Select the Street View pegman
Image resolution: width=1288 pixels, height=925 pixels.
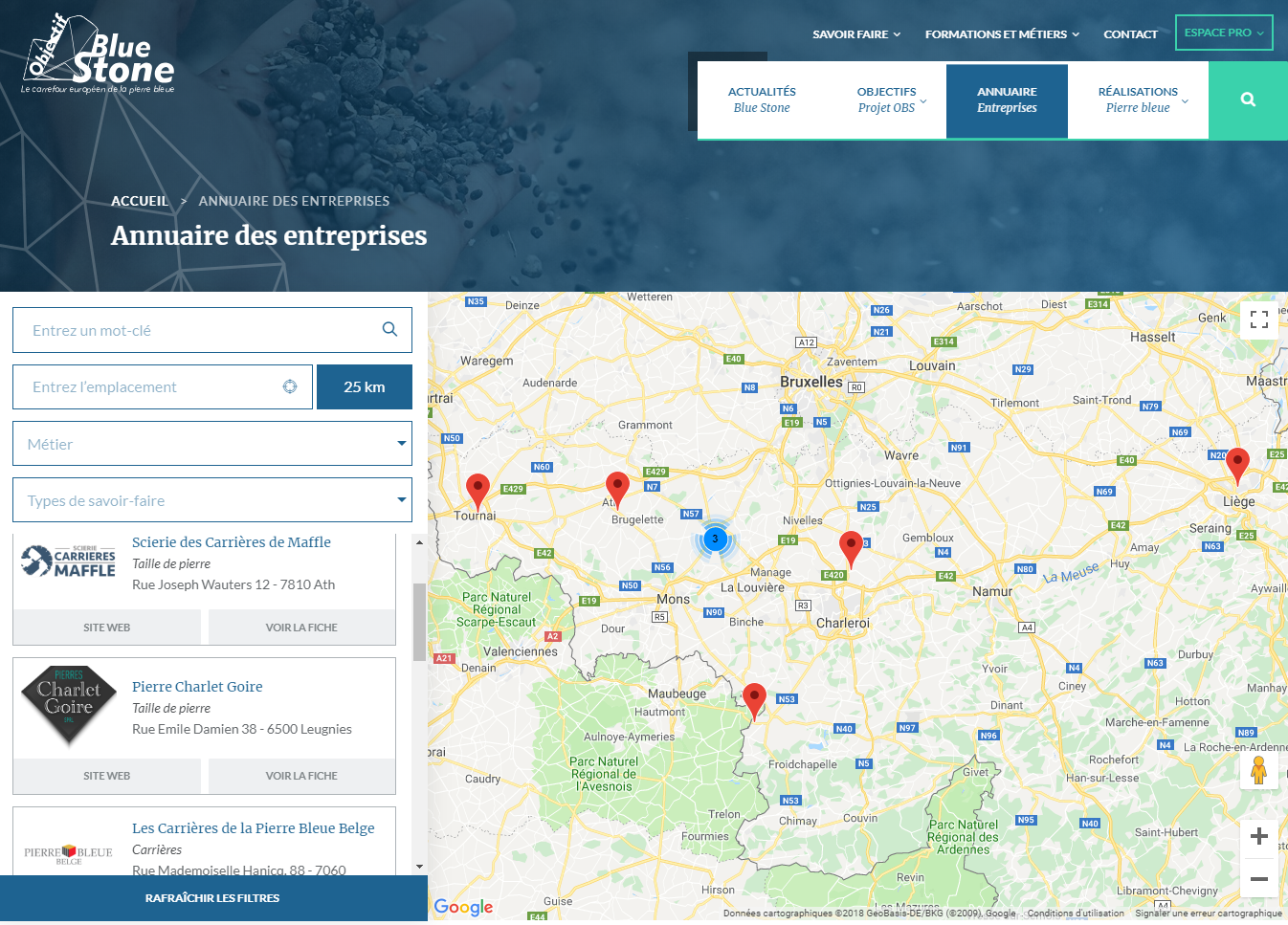[1259, 770]
